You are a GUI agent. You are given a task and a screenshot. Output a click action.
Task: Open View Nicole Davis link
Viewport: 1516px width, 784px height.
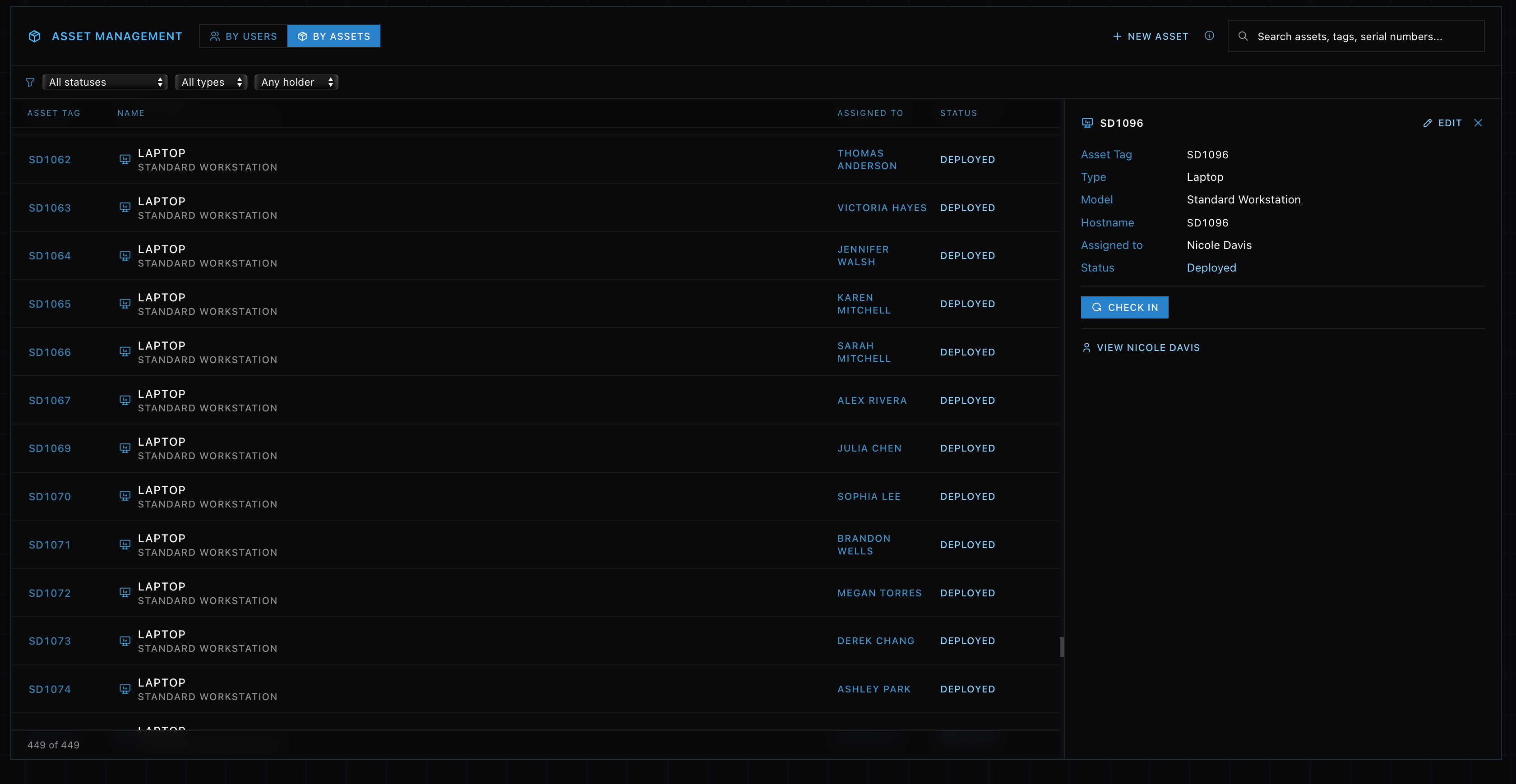(x=1141, y=348)
